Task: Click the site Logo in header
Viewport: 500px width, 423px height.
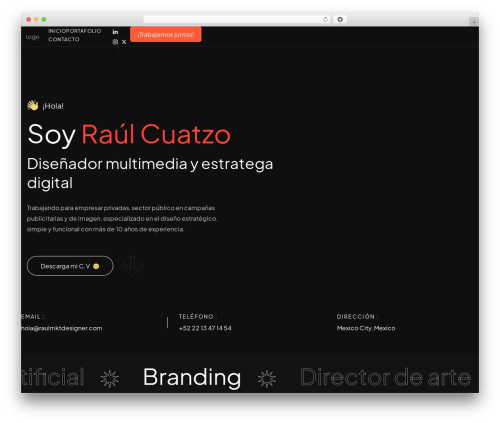Action: coord(32,37)
